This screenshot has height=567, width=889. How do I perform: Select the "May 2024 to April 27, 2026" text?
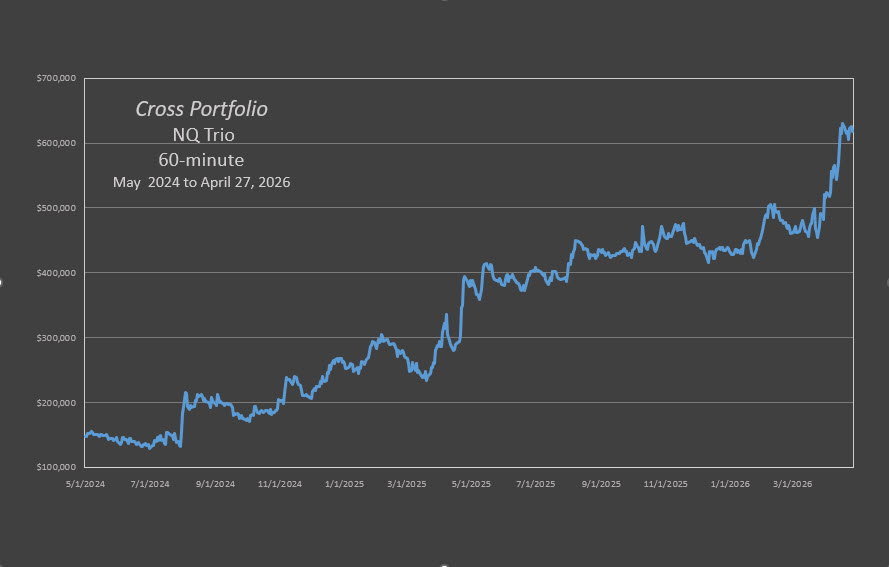coord(201,184)
